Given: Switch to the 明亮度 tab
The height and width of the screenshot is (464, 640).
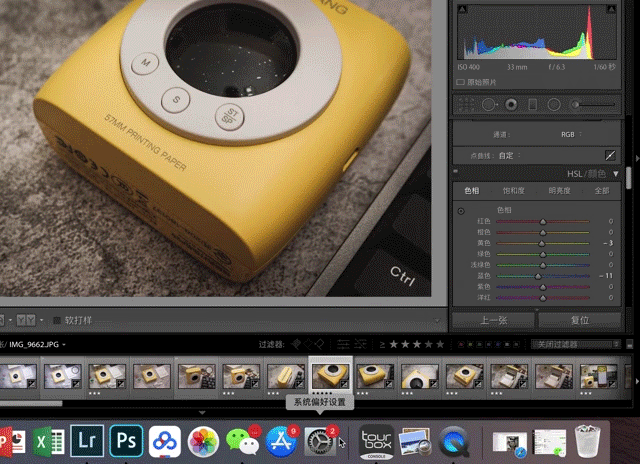Looking at the screenshot, I should click(559, 191).
